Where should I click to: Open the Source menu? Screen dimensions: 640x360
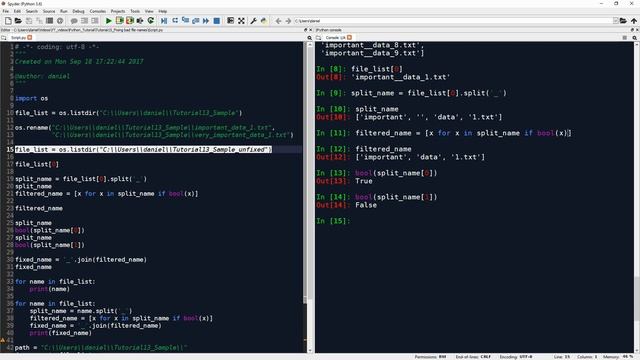click(x=49, y=11)
